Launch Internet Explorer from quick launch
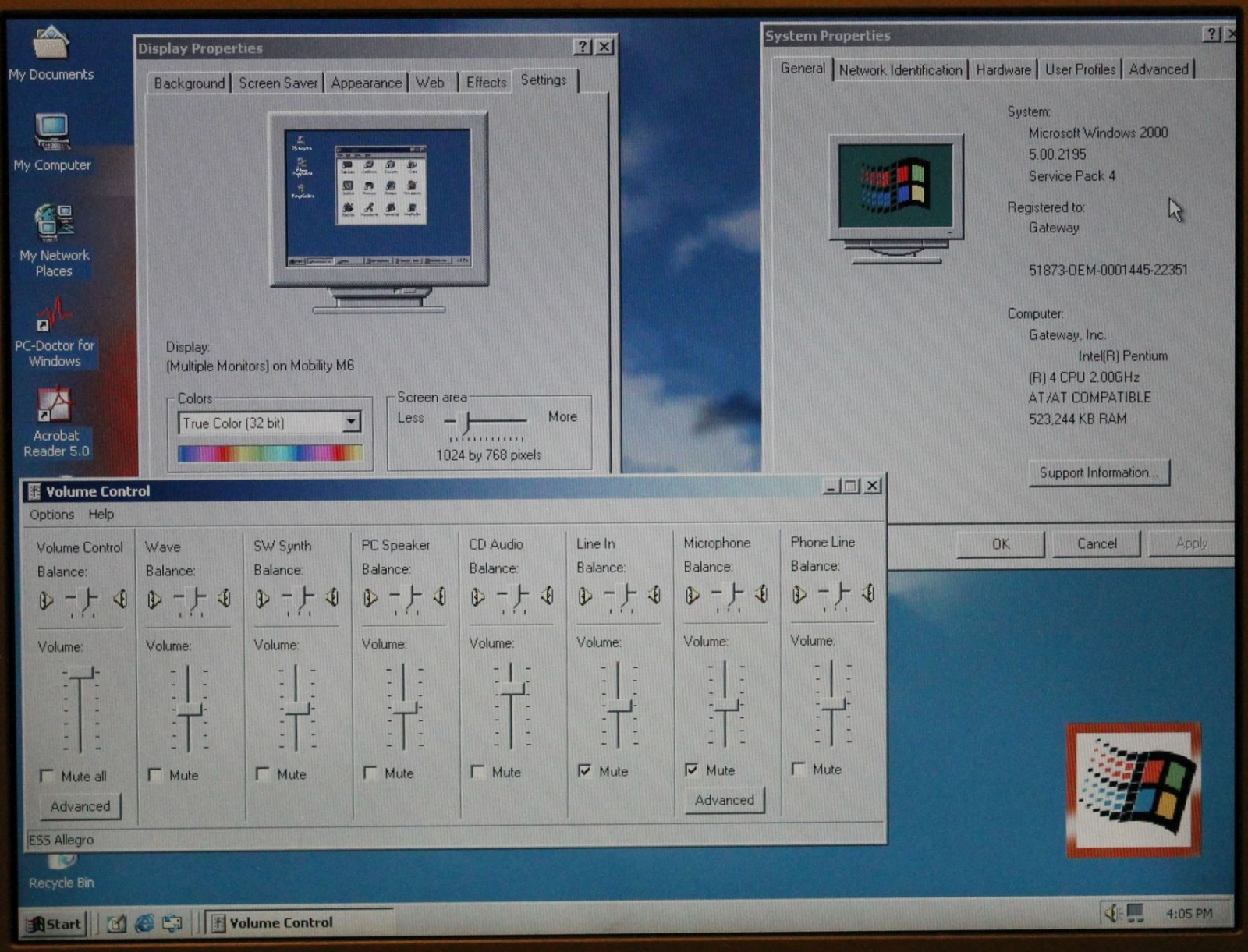This screenshot has height=952, width=1248. point(144,923)
